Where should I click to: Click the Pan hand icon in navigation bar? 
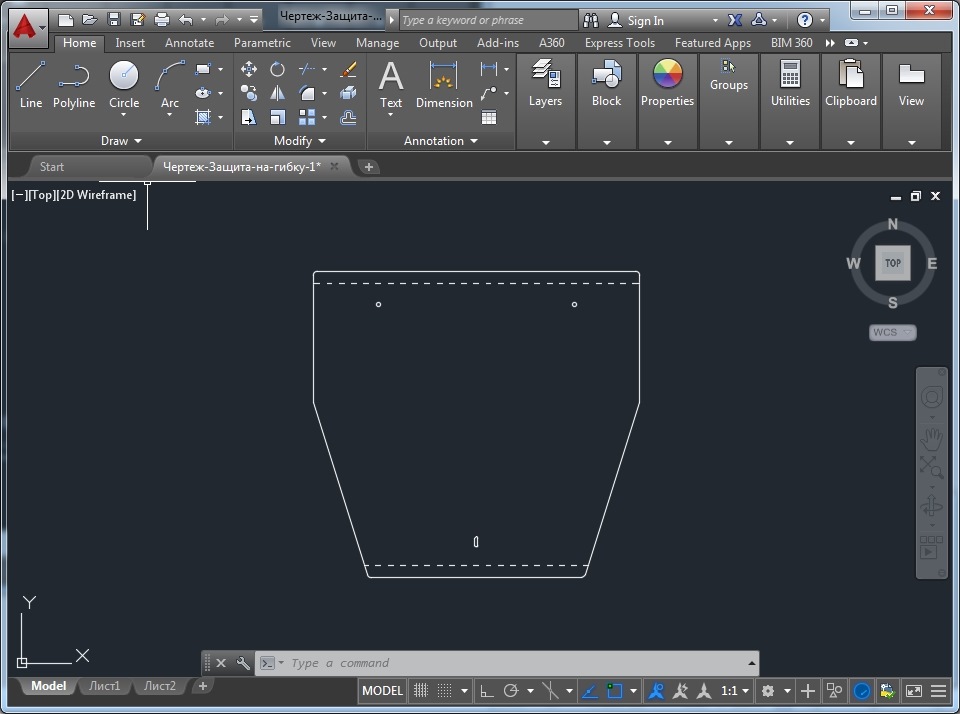[x=931, y=436]
